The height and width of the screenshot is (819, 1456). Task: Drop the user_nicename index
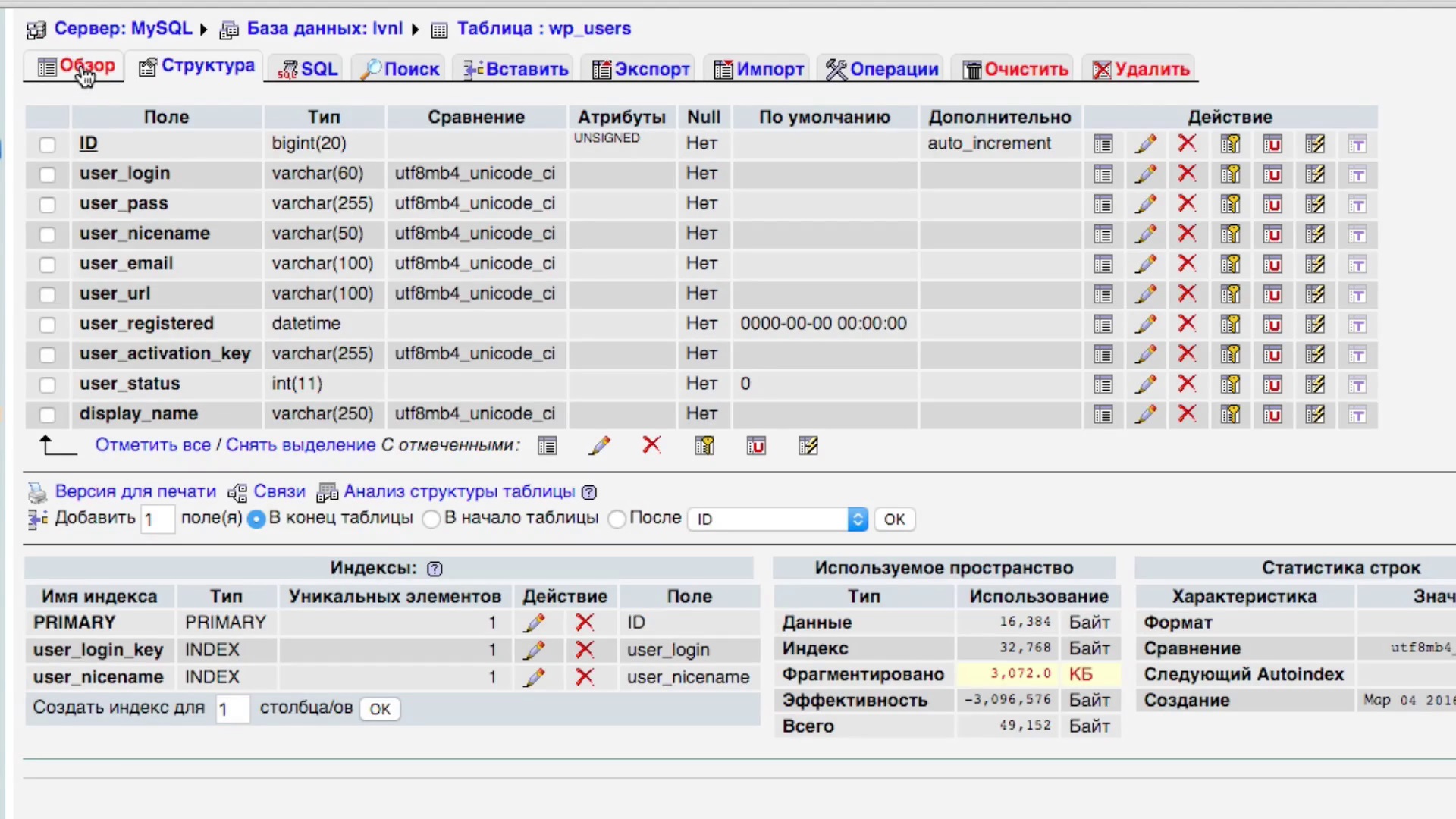click(585, 677)
